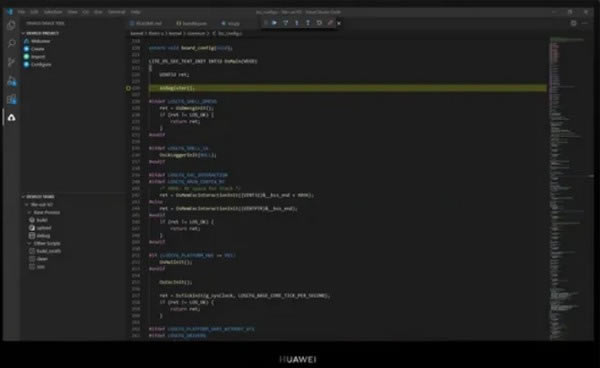The width and height of the screenshot is (600, 368).
Task: Open the Run menu
Action: pos(98,12)
